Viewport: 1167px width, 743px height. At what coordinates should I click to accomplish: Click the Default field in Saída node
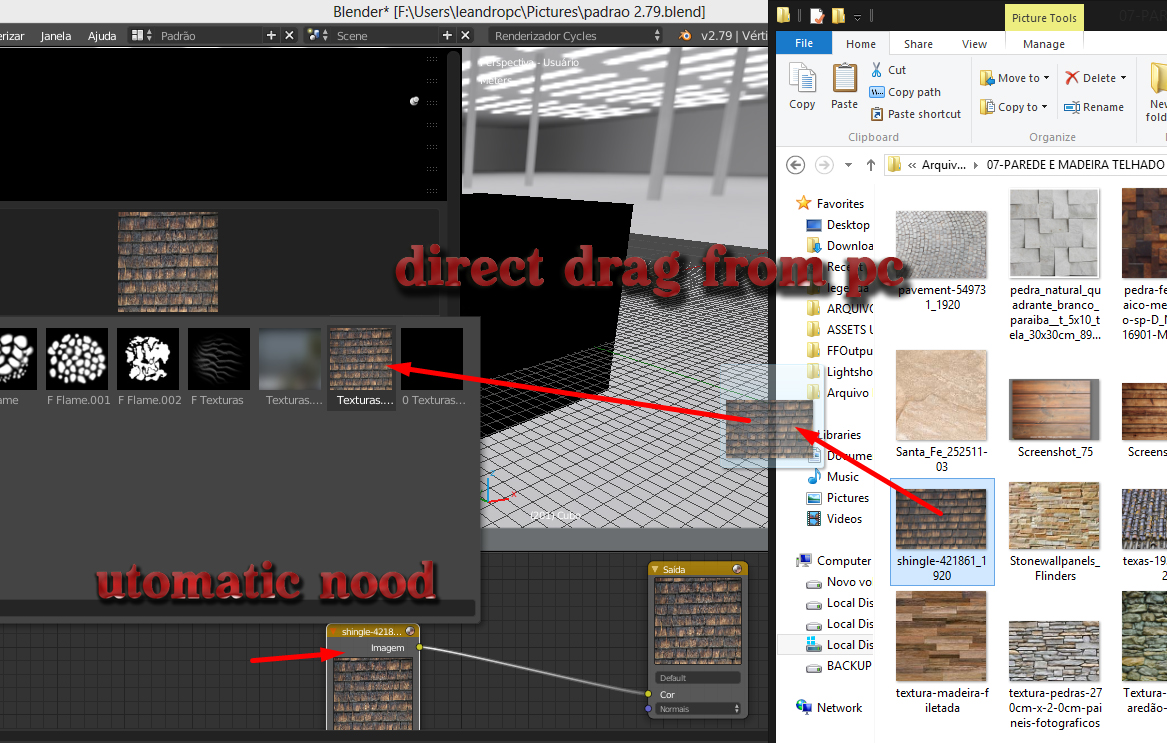[697, 678]
